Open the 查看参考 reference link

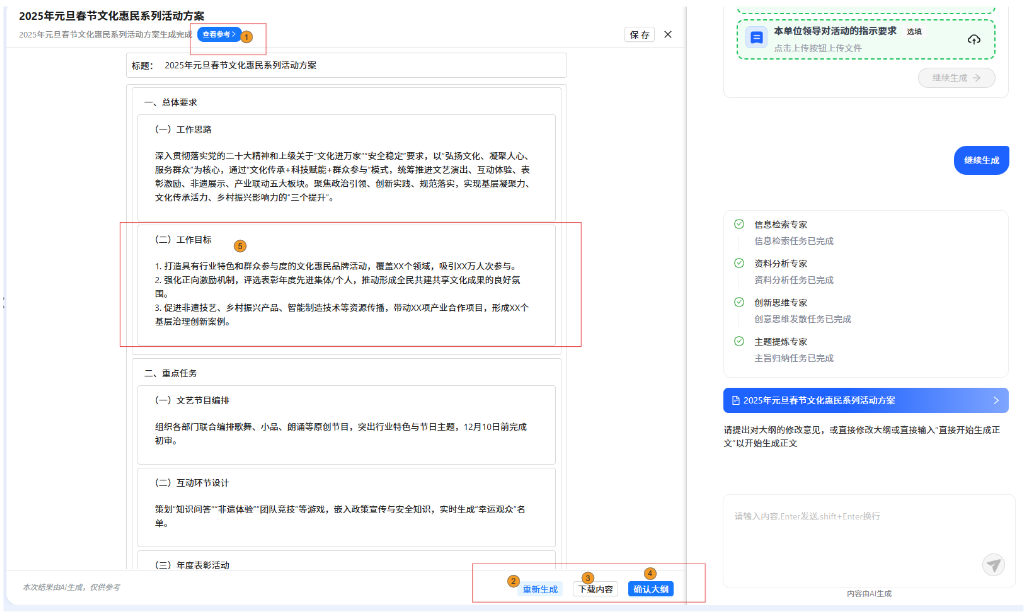tap(218, 34)
